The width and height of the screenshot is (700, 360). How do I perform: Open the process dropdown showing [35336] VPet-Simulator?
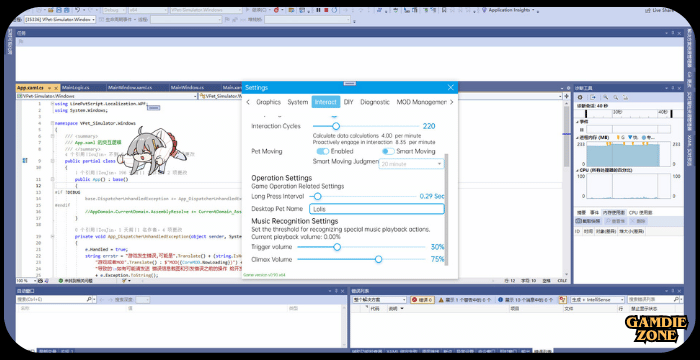[x=60, y=20]
